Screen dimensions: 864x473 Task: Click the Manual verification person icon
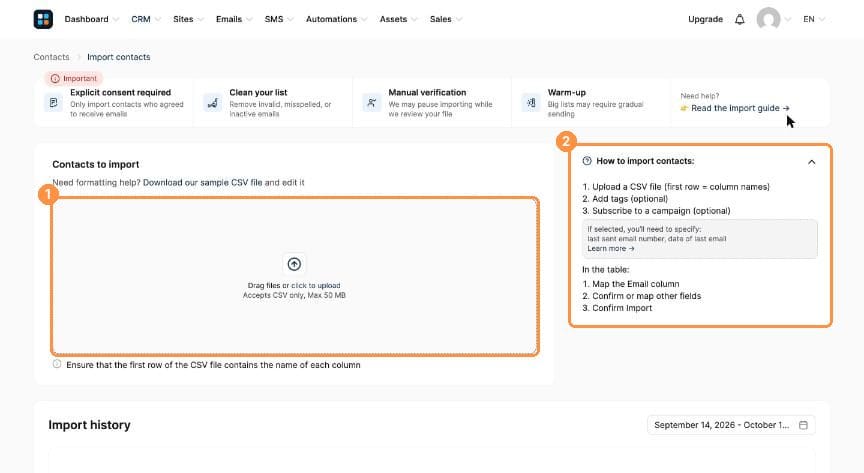coord(372,103)
